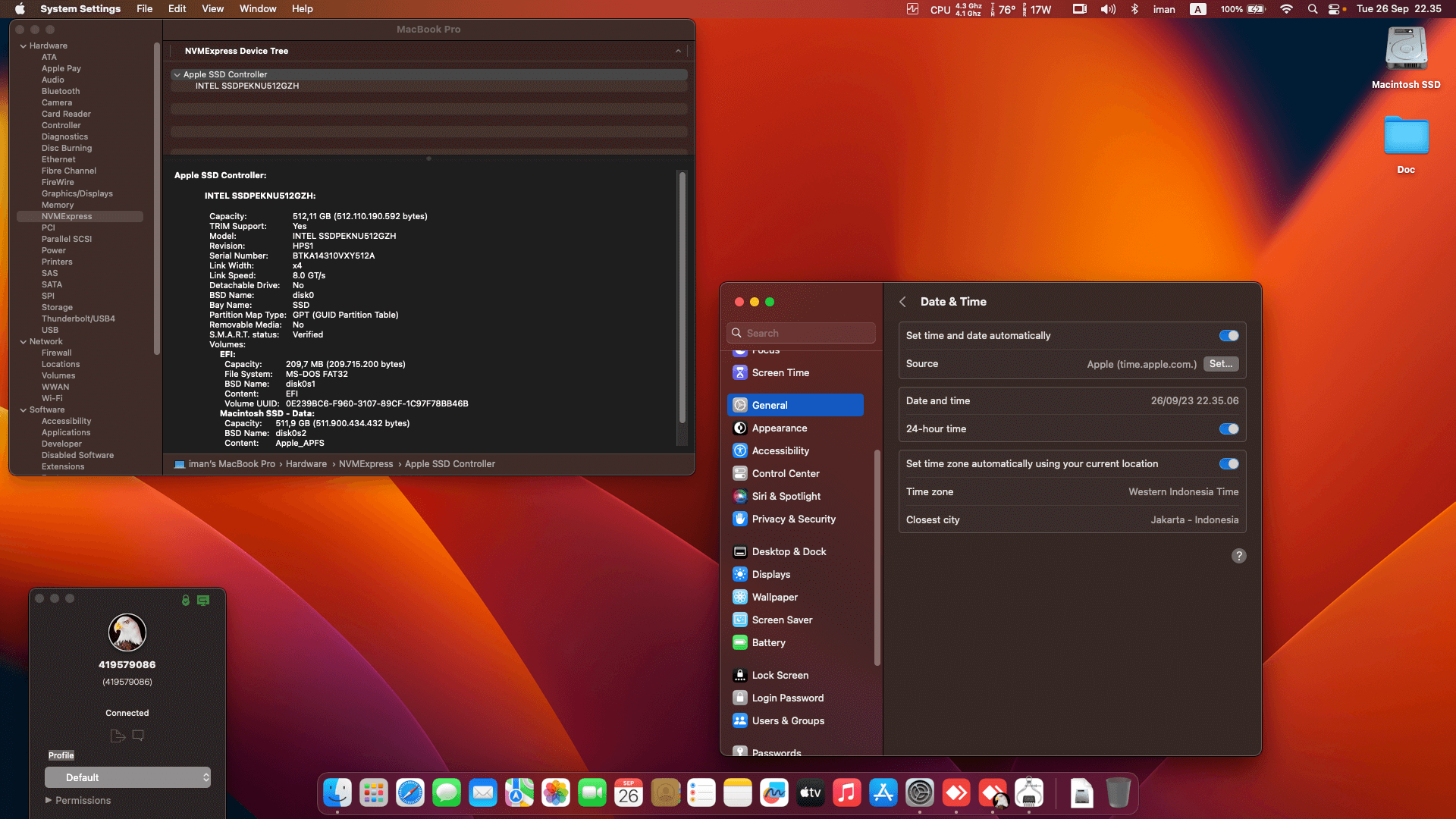This screenshot has height=819, width=1456.
Task: Launch Music from the Dock
Action: click(847, 792)
